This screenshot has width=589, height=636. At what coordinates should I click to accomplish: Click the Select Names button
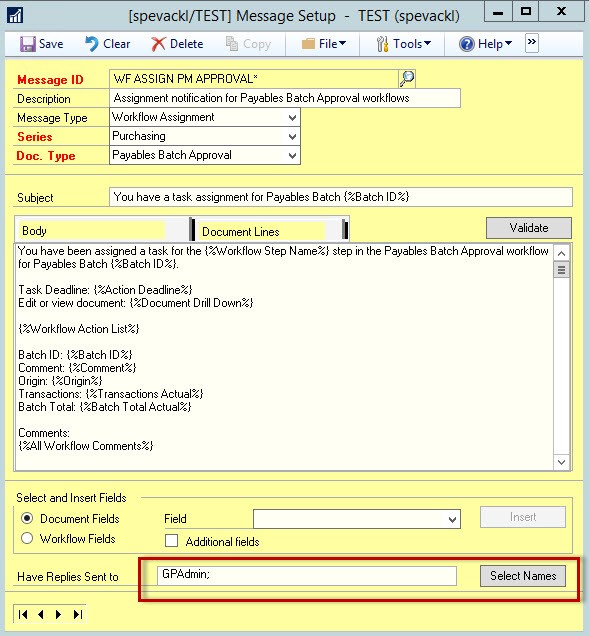point(523,576)
